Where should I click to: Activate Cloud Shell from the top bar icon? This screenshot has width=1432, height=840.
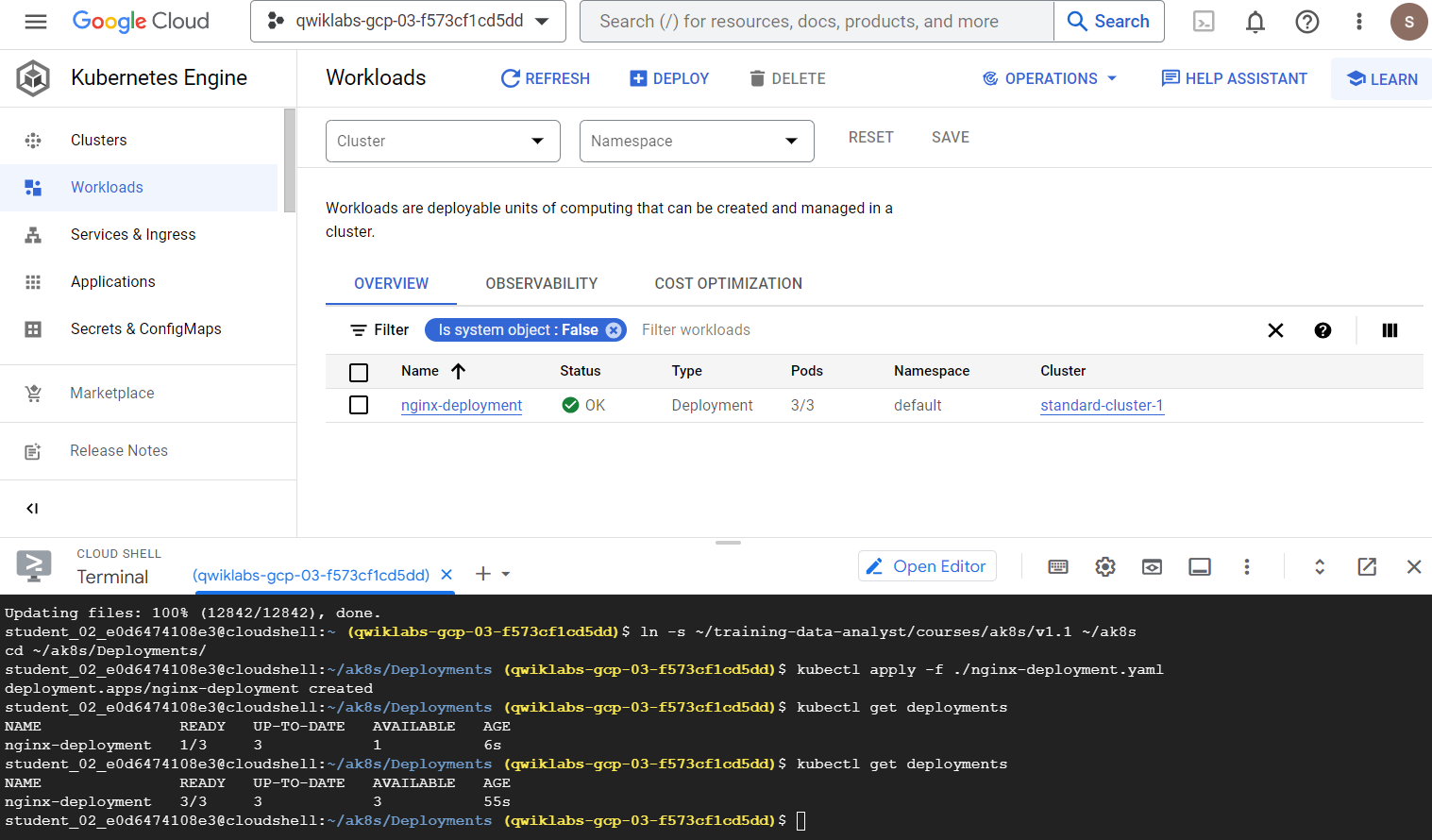coord(1204,21)
